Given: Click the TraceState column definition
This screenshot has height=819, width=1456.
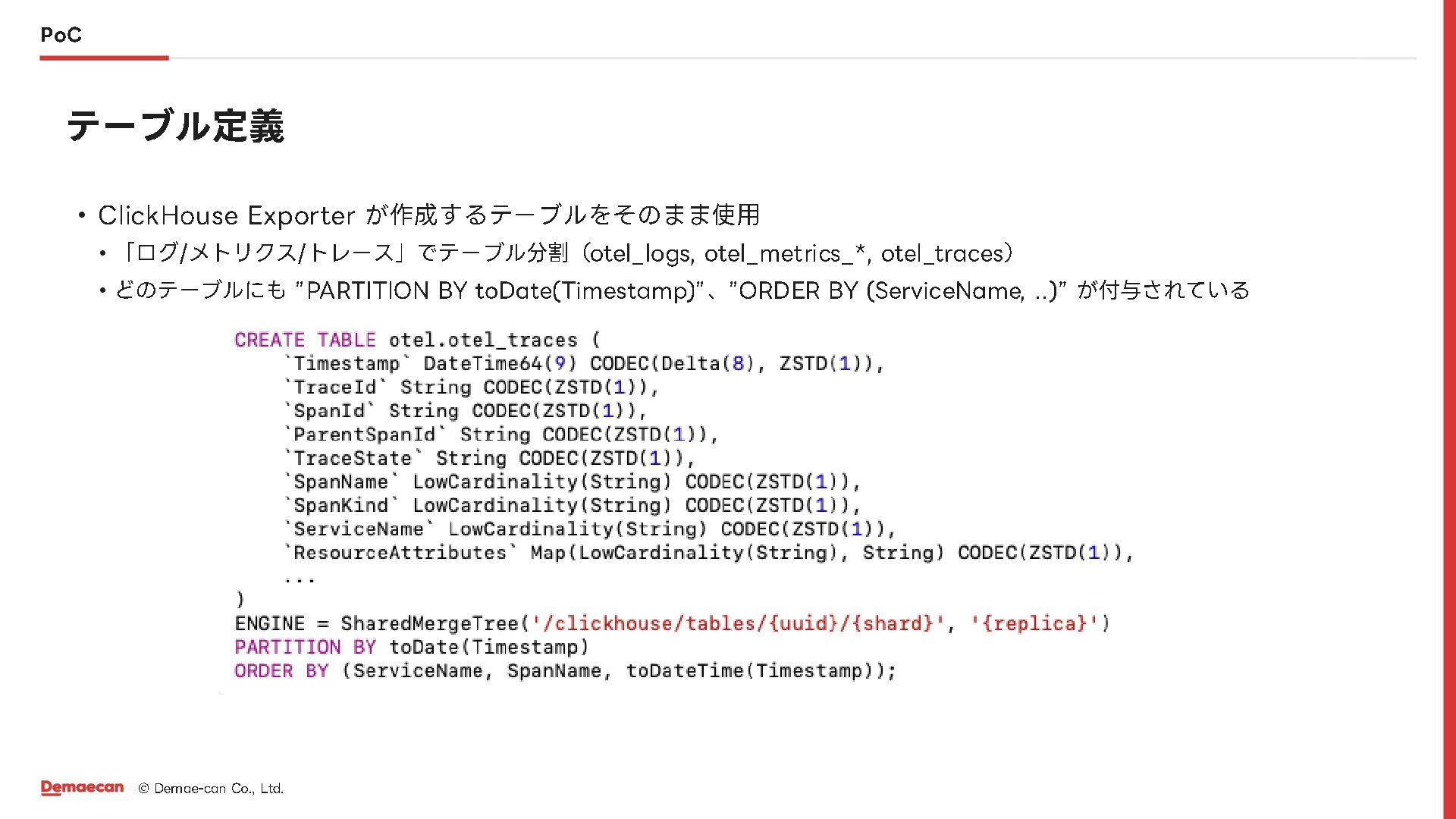Looking at the screenshot, I should 489,458.
